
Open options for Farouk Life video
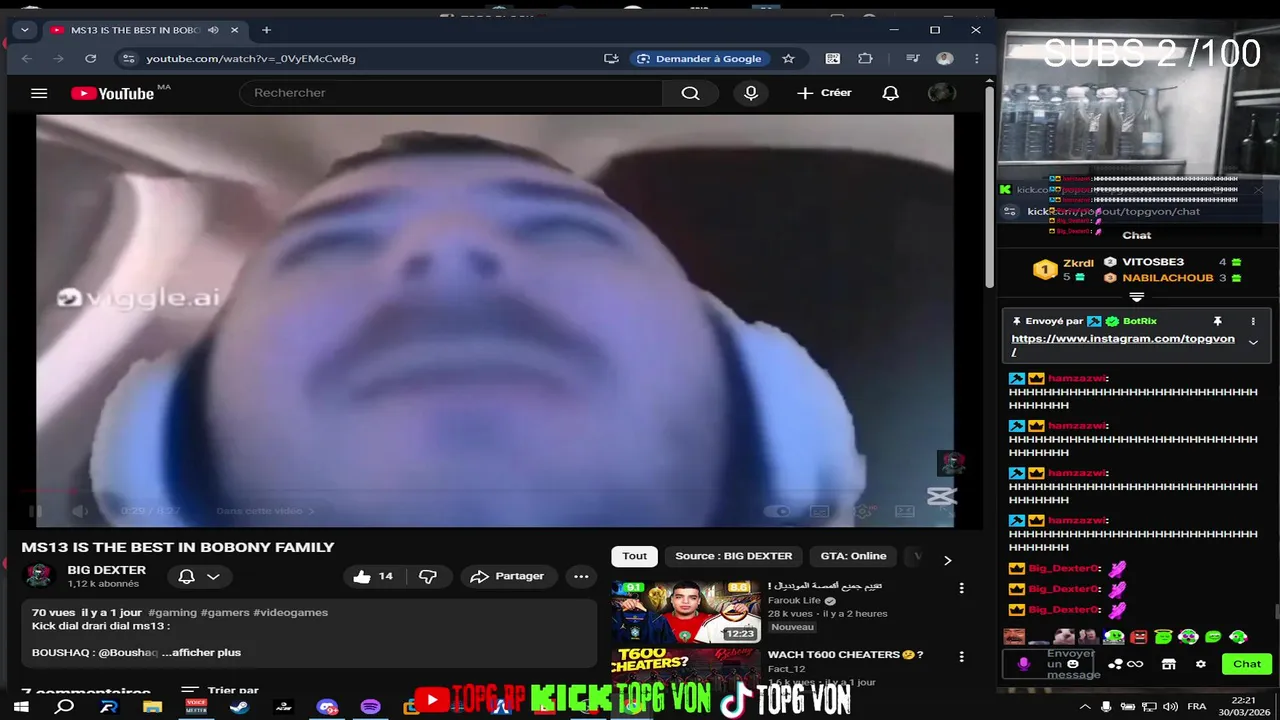961,588
